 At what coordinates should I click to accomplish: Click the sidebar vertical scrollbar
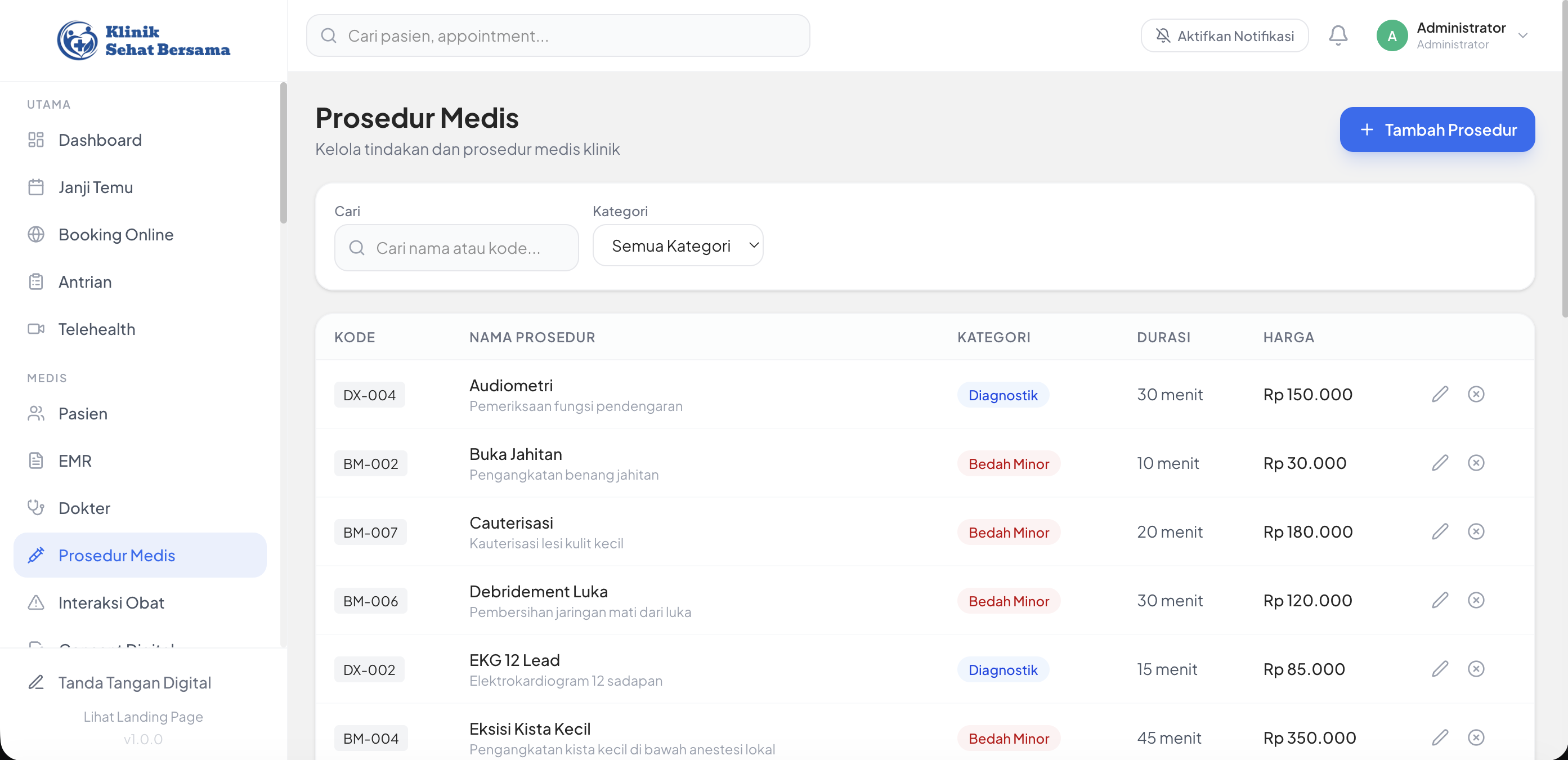point(283,152)
